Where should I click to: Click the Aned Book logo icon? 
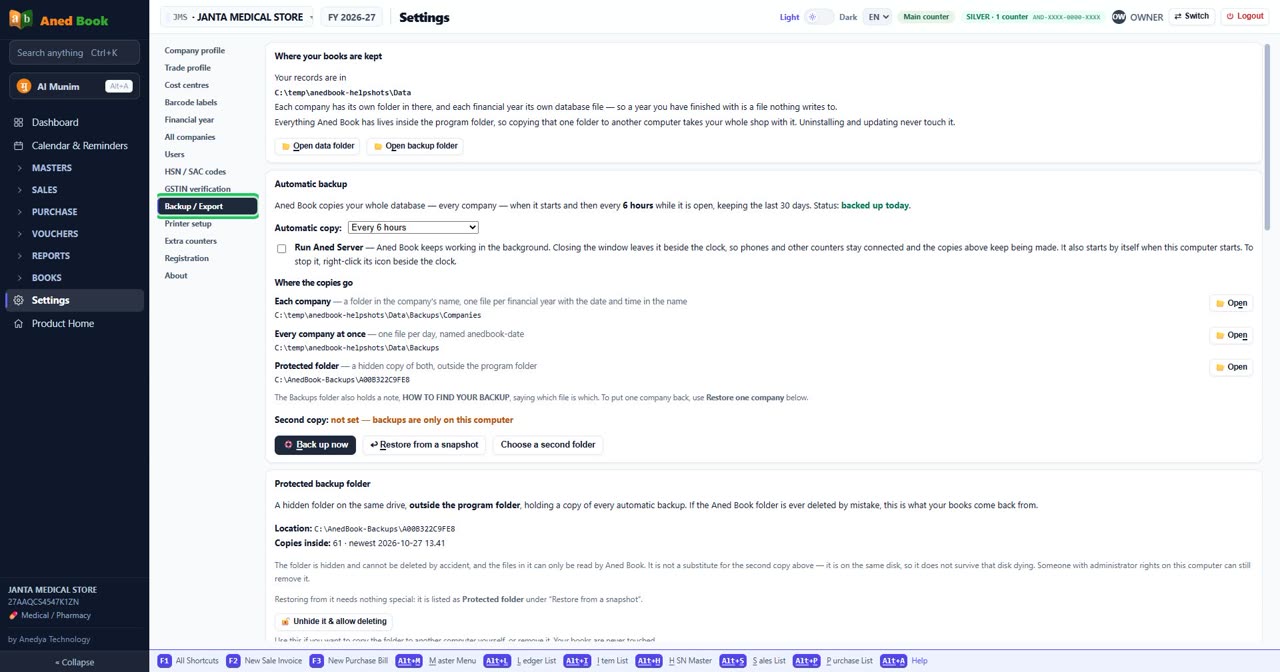coord(20,19)
